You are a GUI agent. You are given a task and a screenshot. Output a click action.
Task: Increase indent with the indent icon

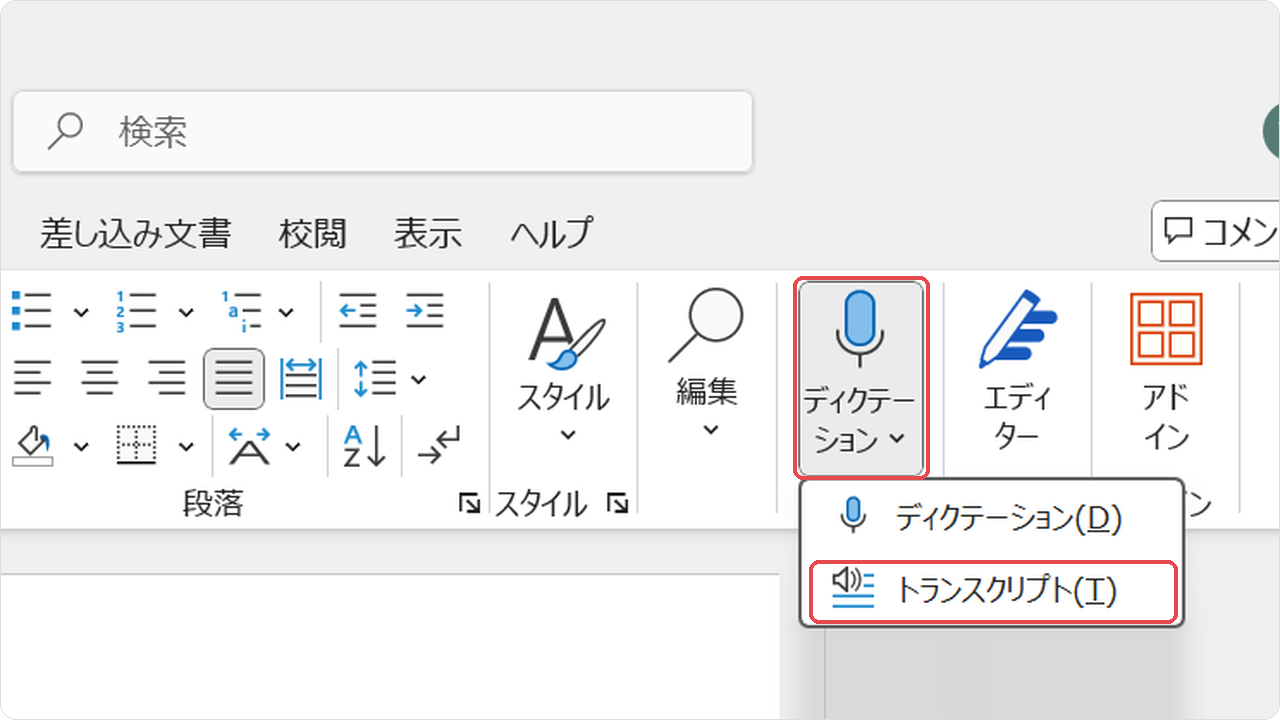[x=424, y=311]
